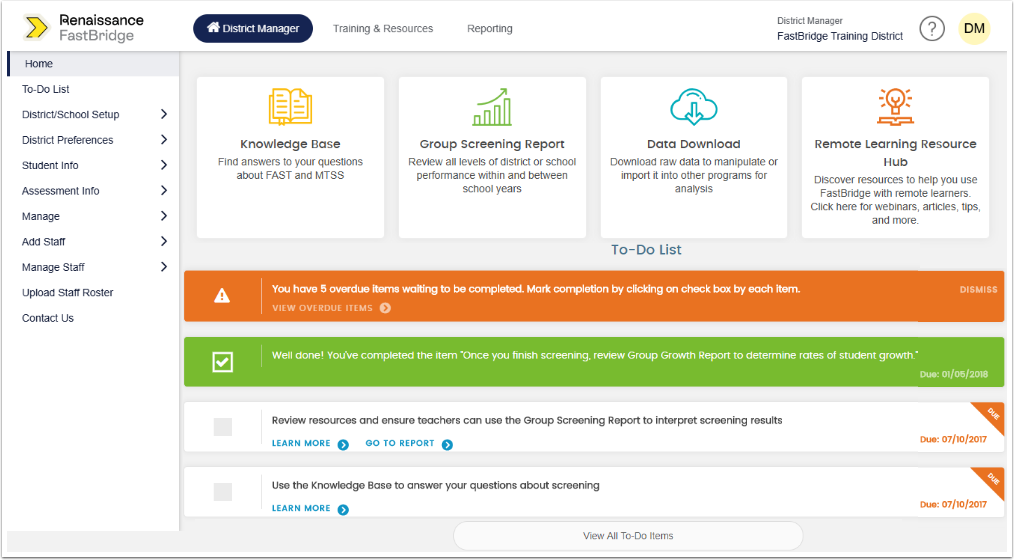Expand District/School Setup submenu chevron
Image resolution: width=1014 pixels, height=560 pixels.
coord(164,114)
